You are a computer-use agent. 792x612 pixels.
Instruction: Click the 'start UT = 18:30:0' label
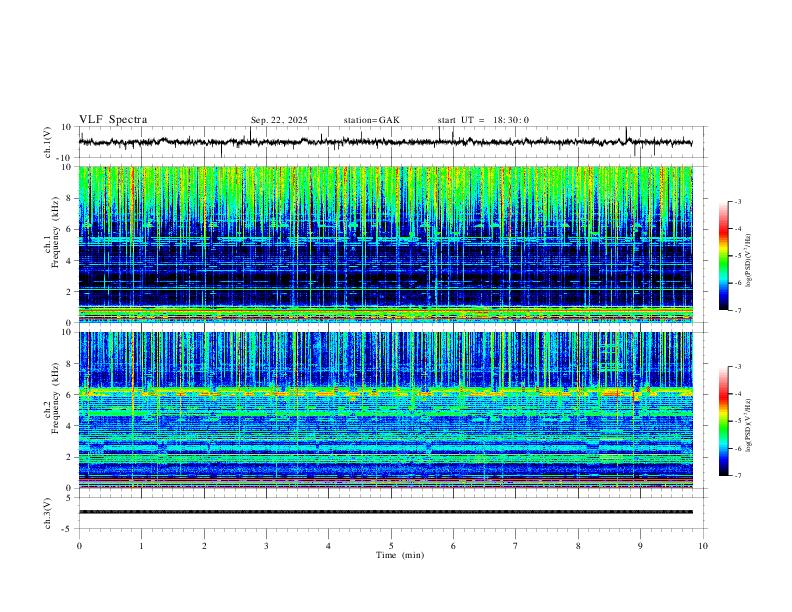pyautogui.click(x=483, y=120)
